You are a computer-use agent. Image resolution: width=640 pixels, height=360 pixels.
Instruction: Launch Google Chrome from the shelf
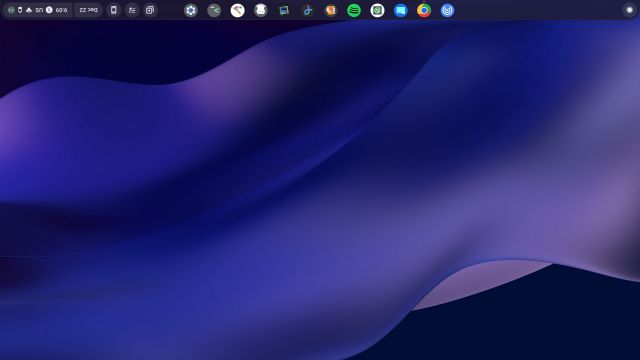coord(424,10)
